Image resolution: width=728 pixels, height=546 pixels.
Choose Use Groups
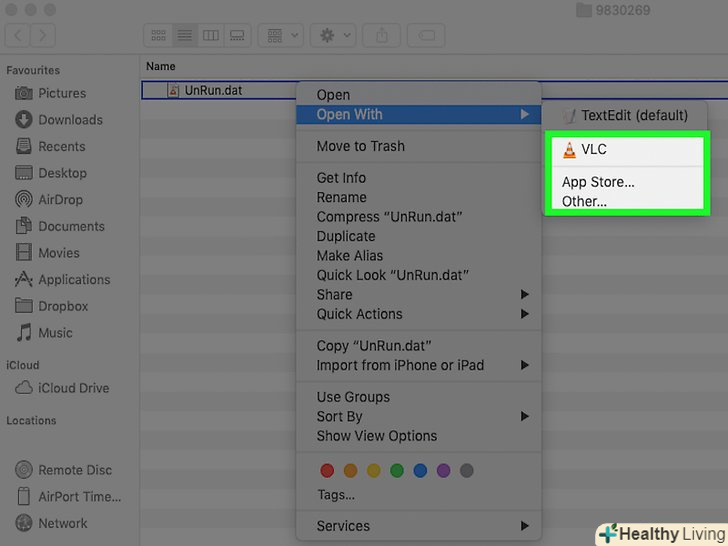419,397
